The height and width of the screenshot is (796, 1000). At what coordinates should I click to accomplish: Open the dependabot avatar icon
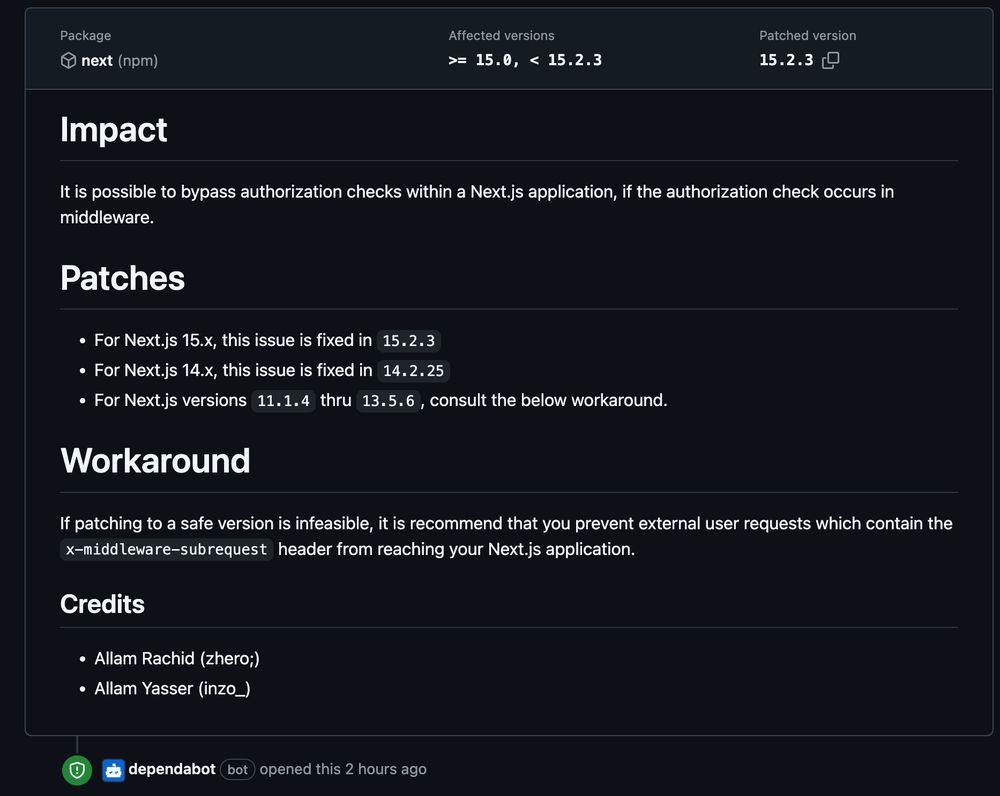[114, 770]
